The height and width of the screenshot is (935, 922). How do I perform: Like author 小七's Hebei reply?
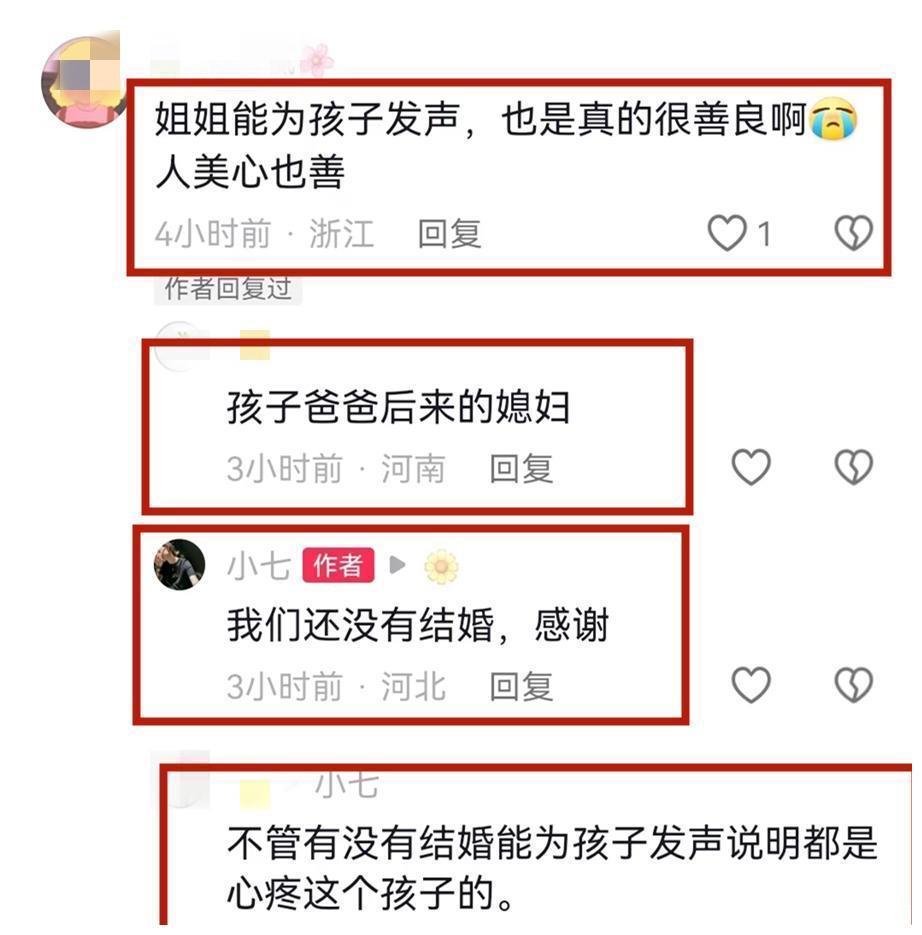tap(751, 685)
